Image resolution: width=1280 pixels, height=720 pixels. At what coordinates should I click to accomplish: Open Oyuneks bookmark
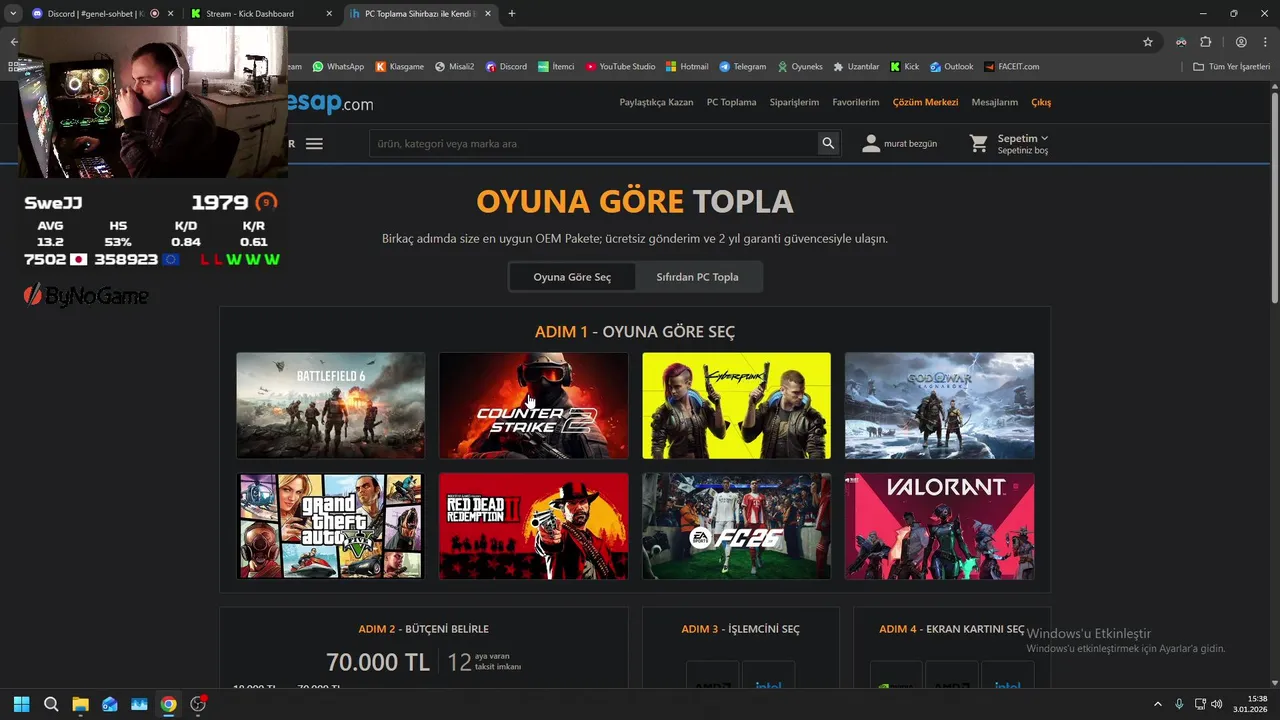click(x=800, y=67)
